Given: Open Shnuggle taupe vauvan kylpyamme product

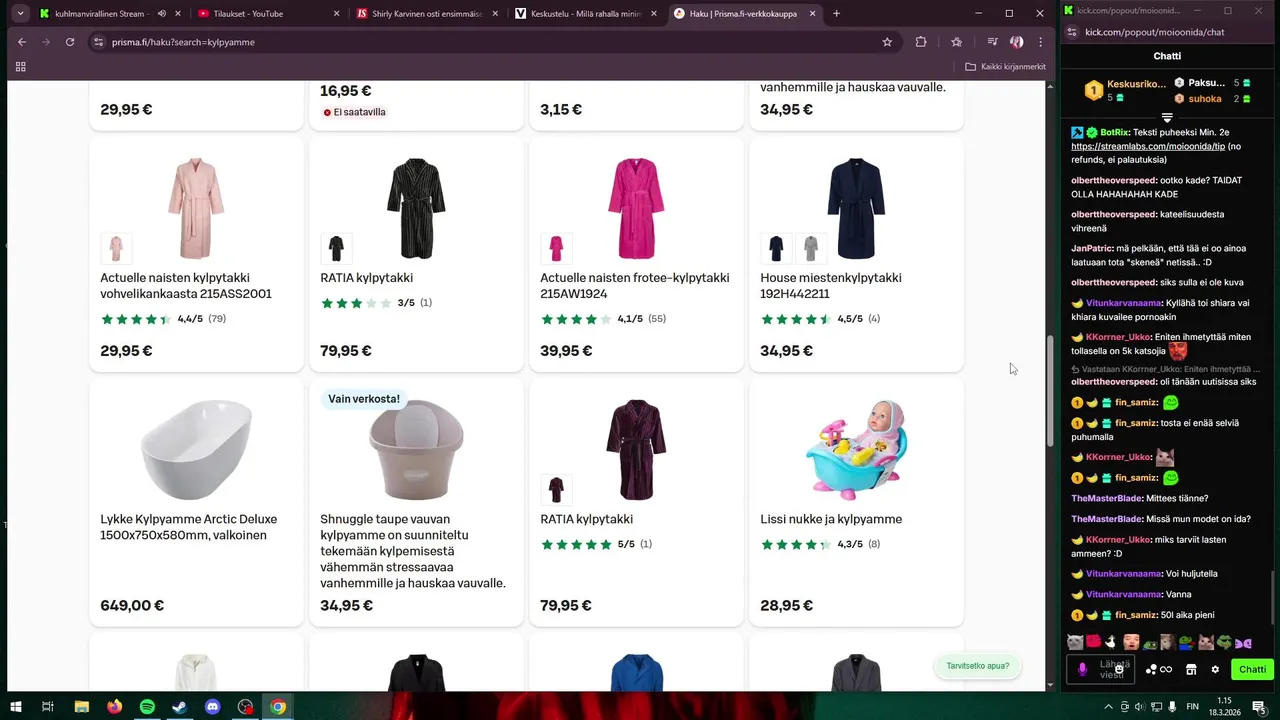Looking at the screenshot, I should (x=413, y=551).
